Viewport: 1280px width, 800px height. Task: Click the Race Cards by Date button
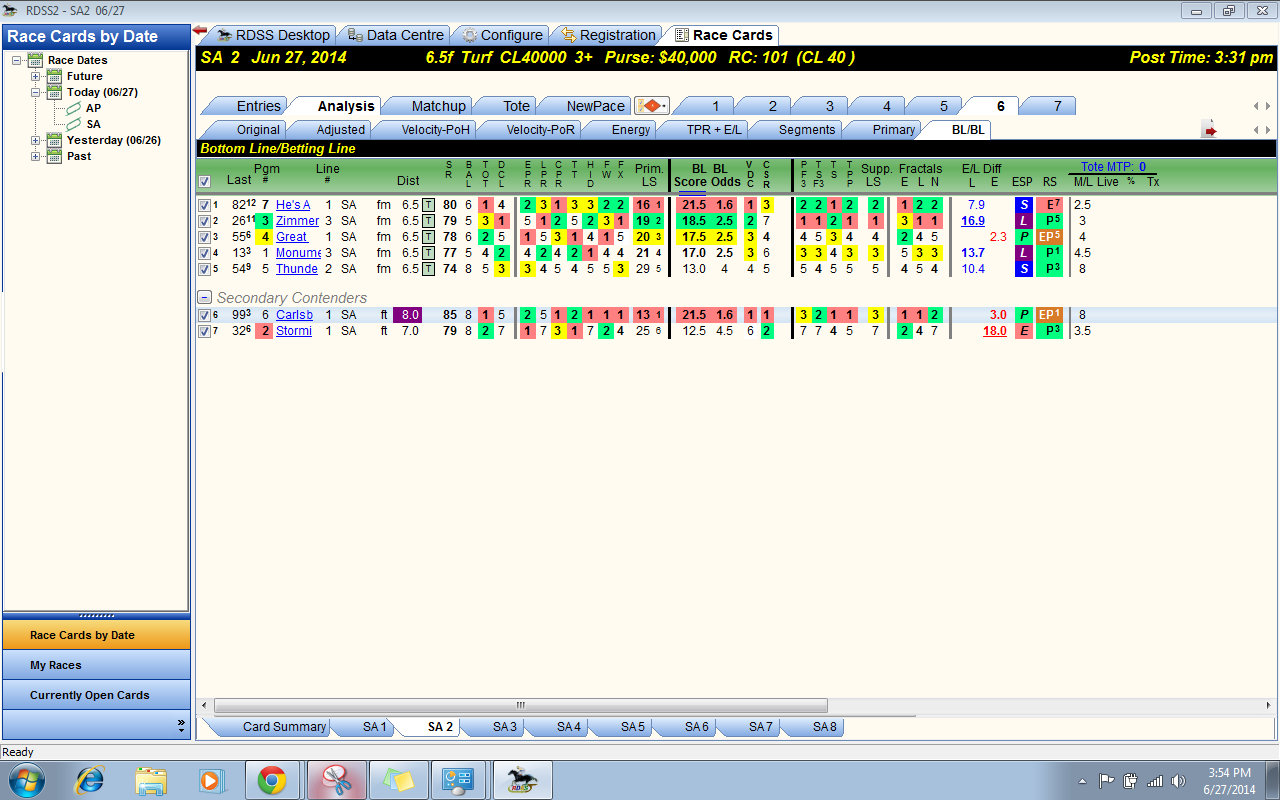(x=96, y=635)
